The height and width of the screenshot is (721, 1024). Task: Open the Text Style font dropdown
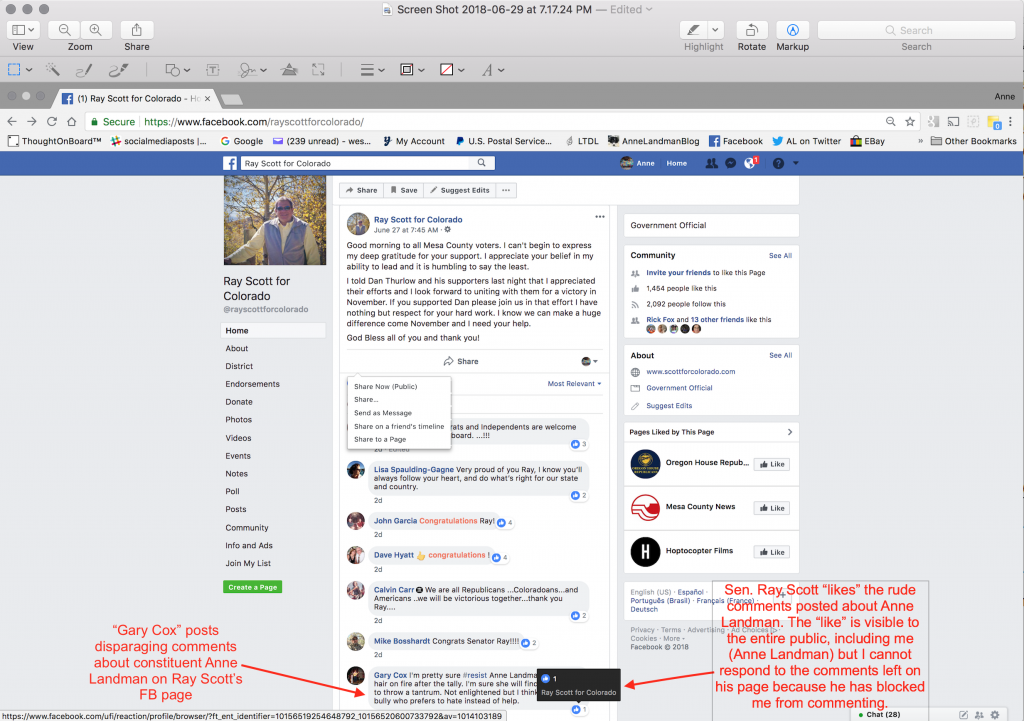coord(493,70)
